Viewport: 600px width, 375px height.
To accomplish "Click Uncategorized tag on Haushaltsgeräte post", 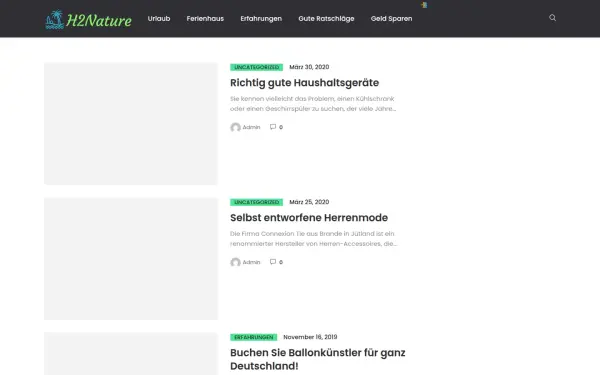I will click(x=256, y=67).
